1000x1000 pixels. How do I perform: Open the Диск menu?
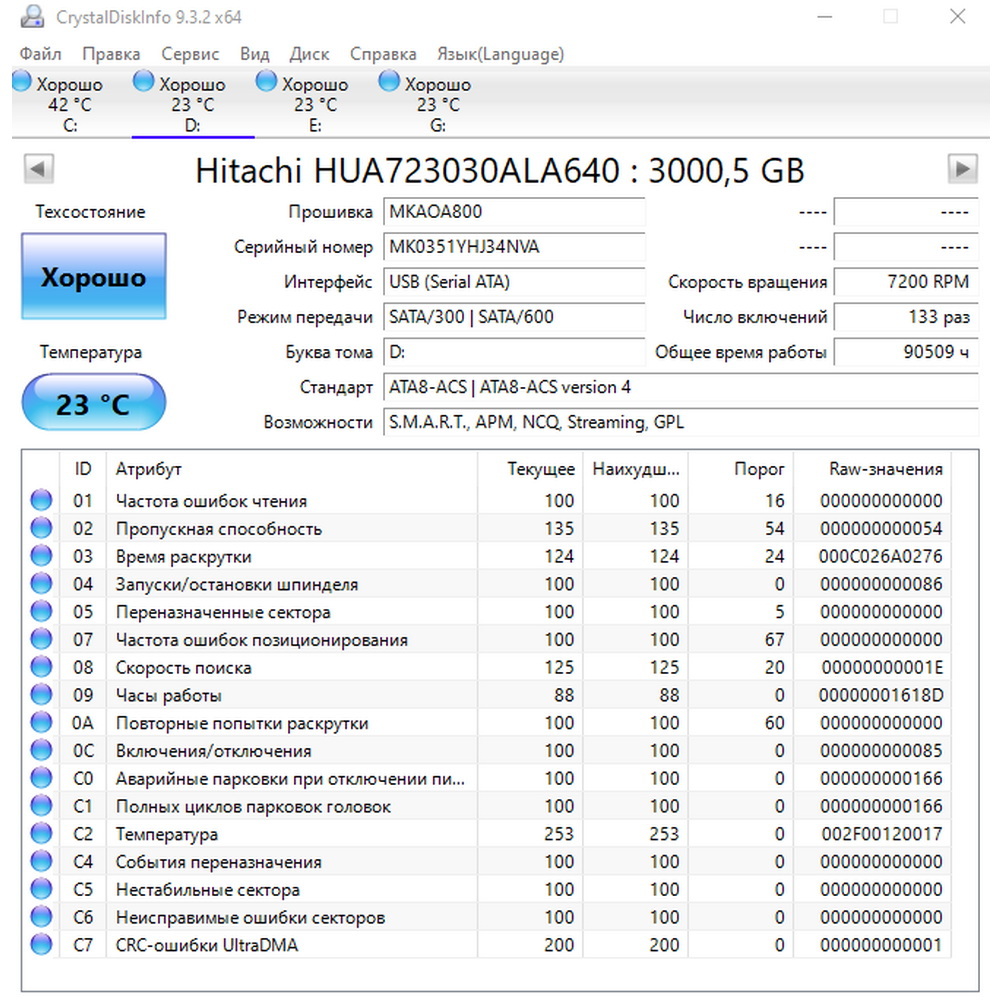coord(309,54)
